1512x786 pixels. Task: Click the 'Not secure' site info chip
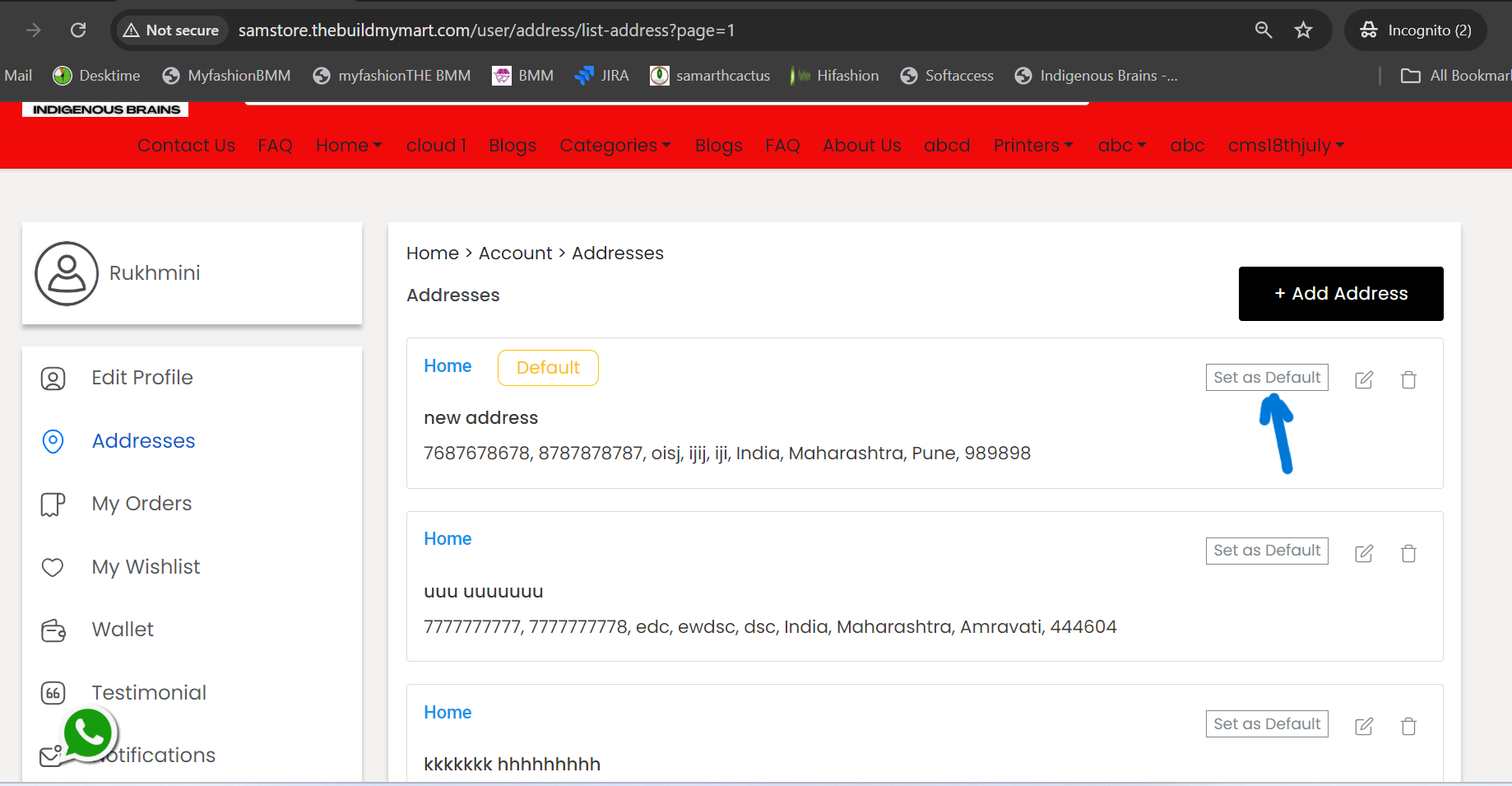click(x=171, y=30)
